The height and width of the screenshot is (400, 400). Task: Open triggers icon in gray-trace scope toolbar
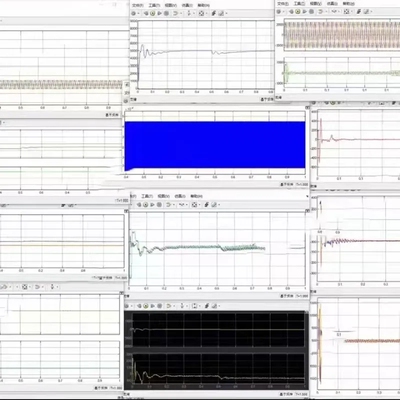point(213,13)
